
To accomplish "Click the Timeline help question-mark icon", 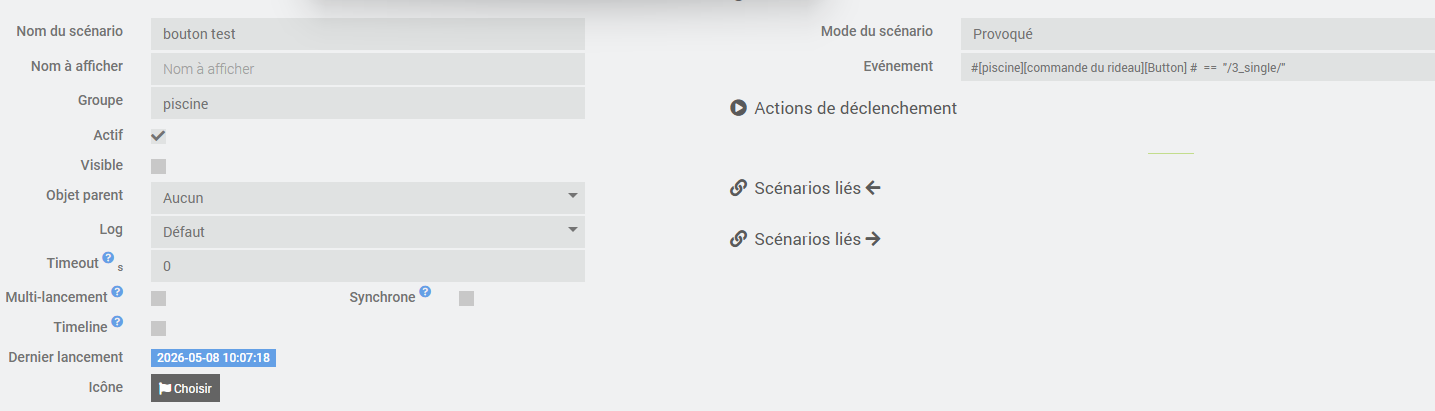I will point(117,322).
